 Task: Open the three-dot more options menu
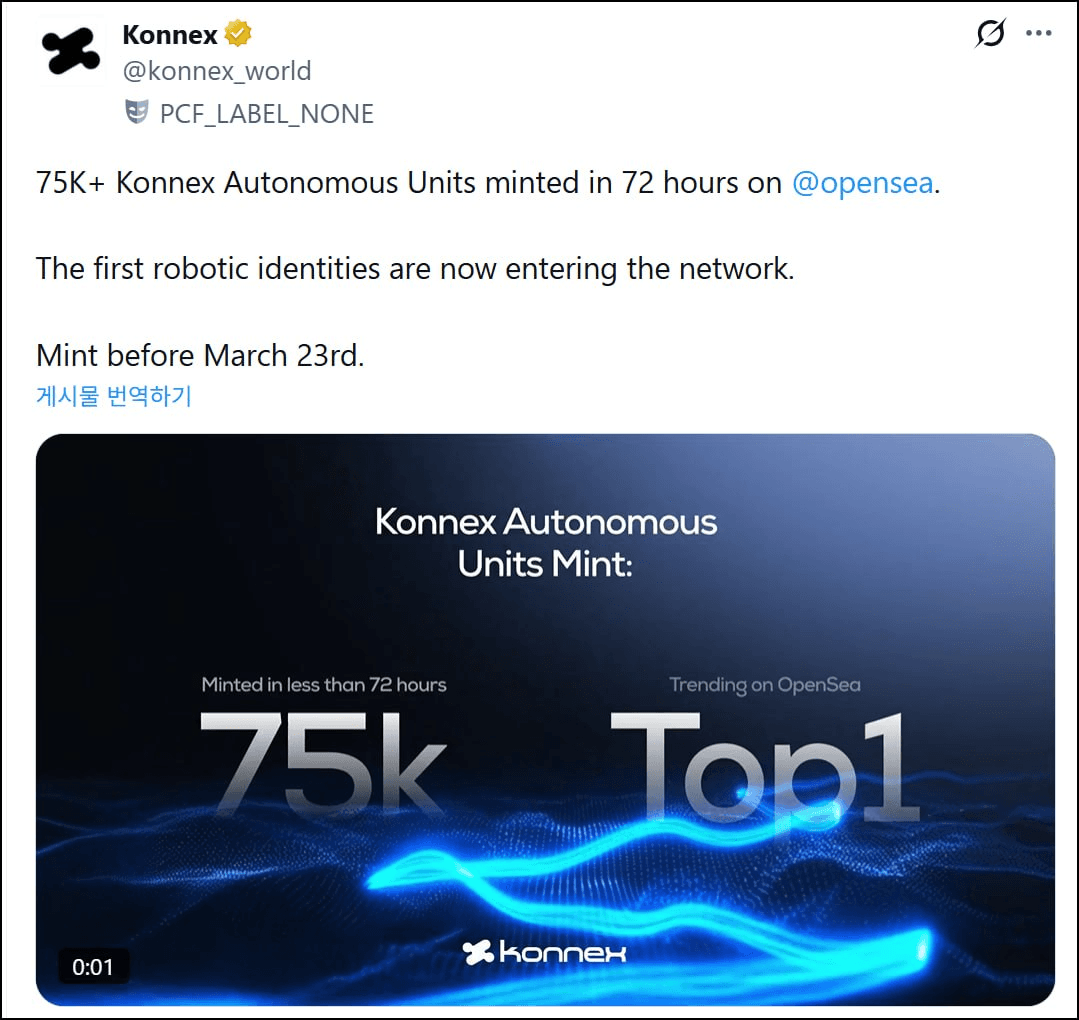(1039, 34)
